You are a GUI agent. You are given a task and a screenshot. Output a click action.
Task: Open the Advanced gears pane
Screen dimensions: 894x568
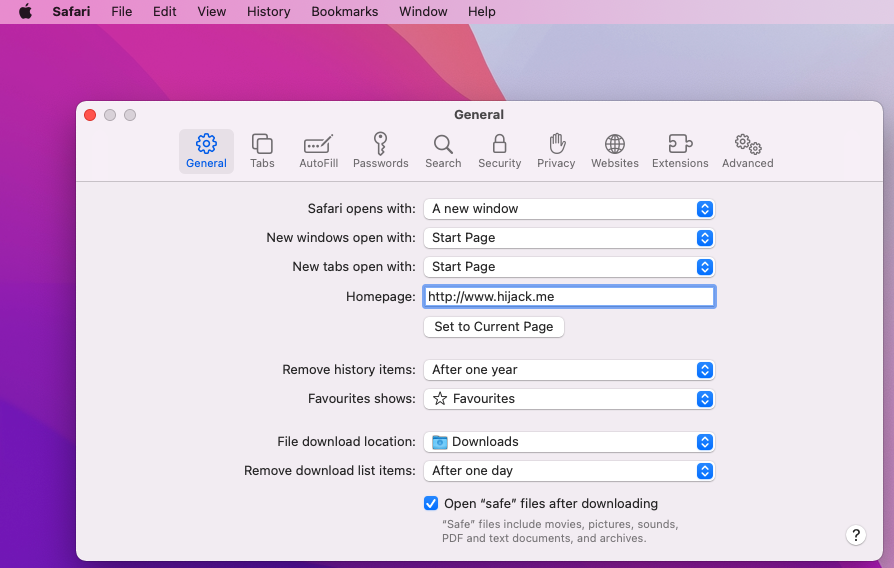(747, 151)
